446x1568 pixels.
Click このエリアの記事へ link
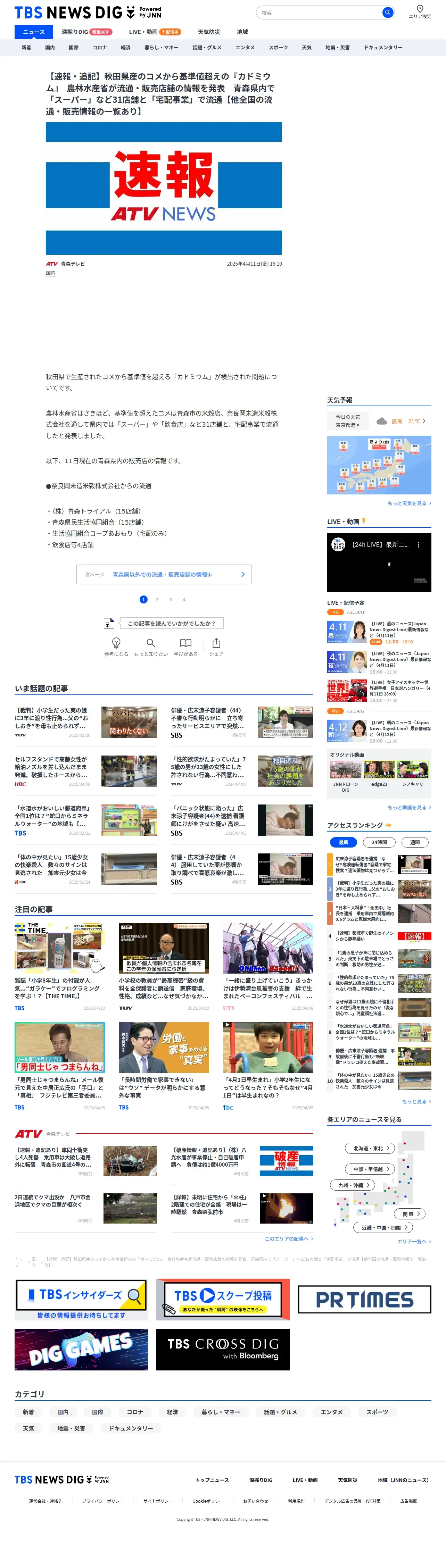tap(289, 1238)
